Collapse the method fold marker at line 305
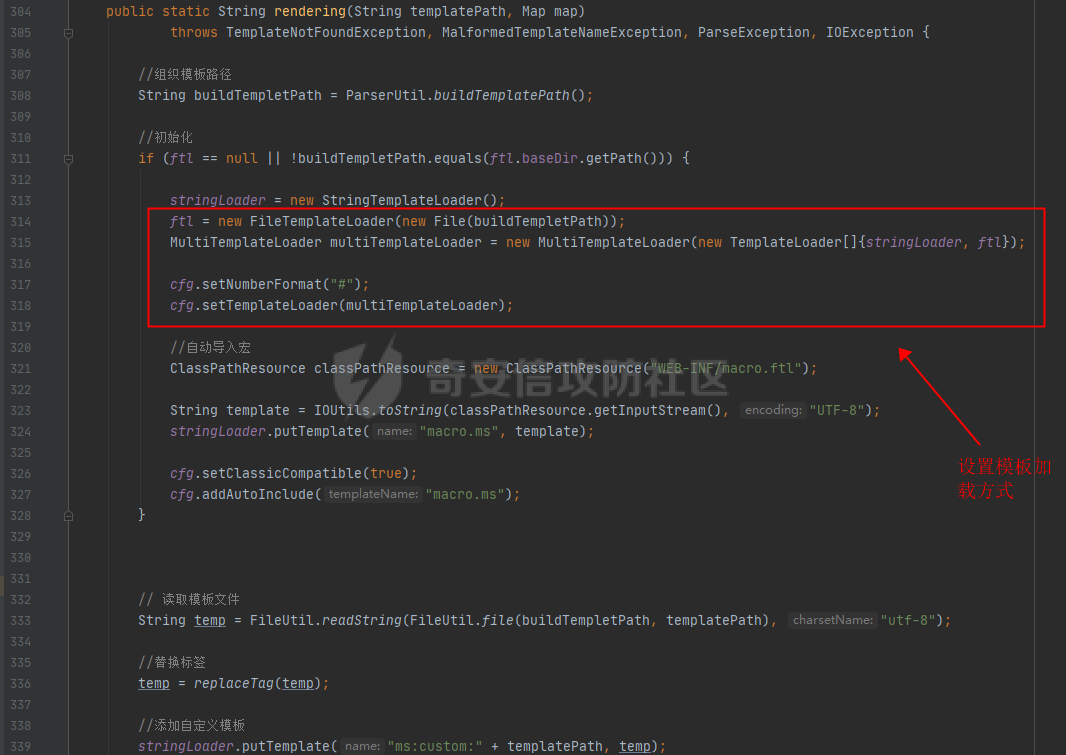This screenshot has width=1066, height=755. pos(68,33)
